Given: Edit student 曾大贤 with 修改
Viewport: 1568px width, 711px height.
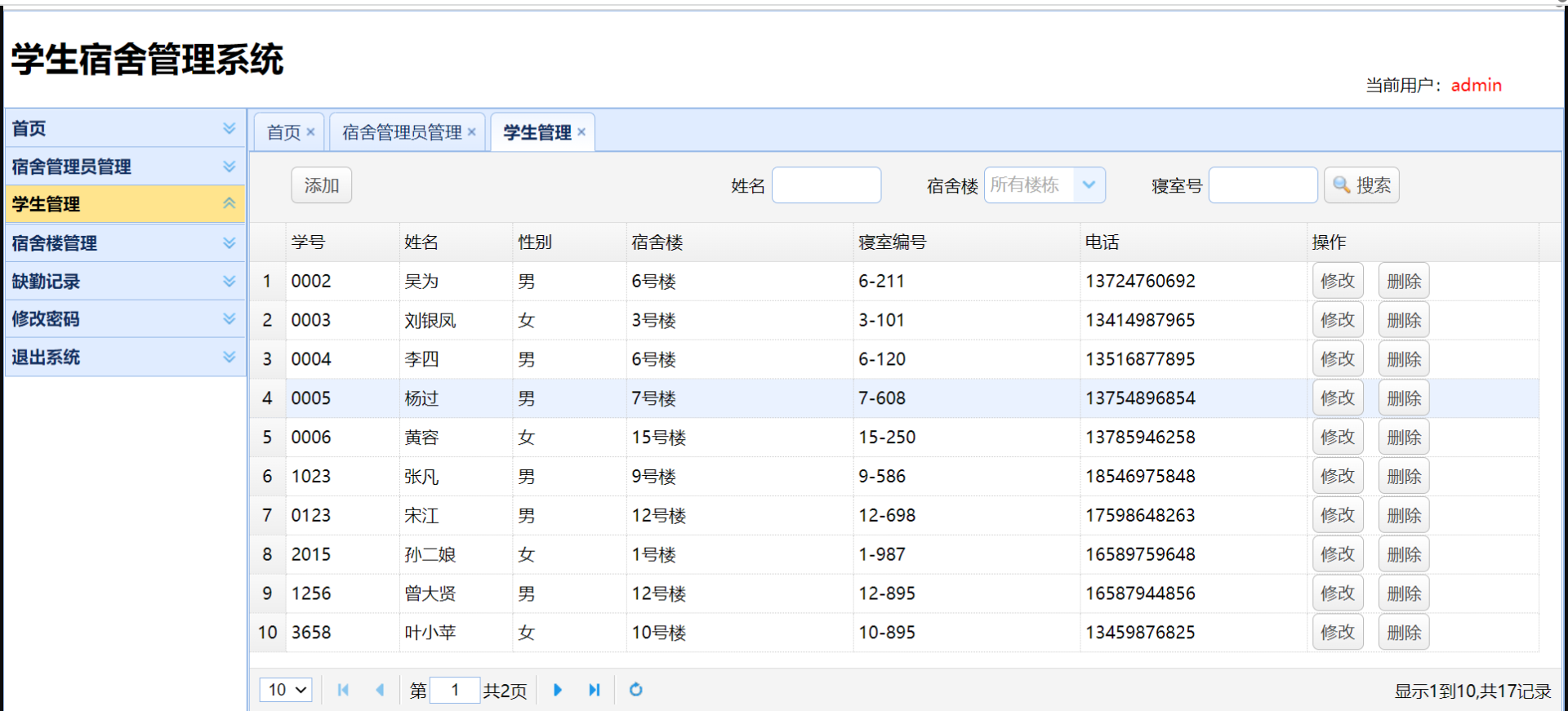Looking at the screenshot, I should coord(1338,593).
